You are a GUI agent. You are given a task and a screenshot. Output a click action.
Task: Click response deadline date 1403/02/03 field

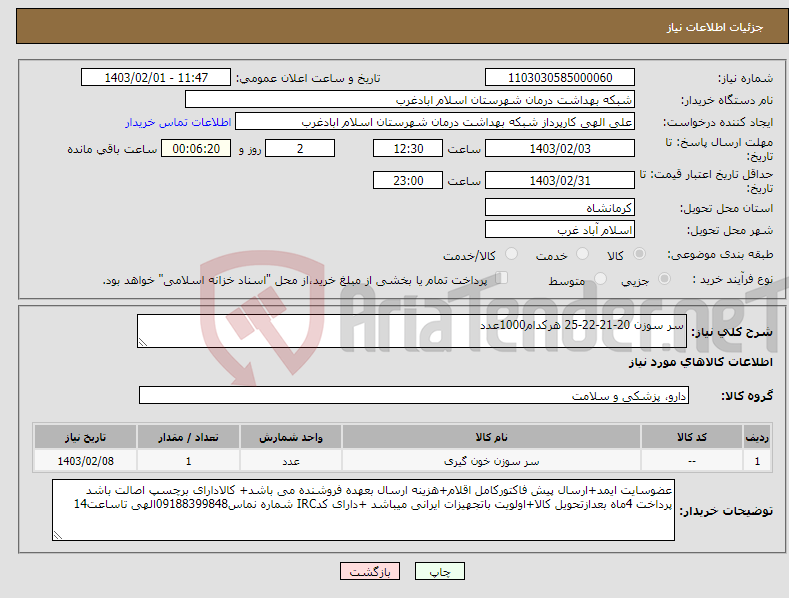click(x=560, y=148)
